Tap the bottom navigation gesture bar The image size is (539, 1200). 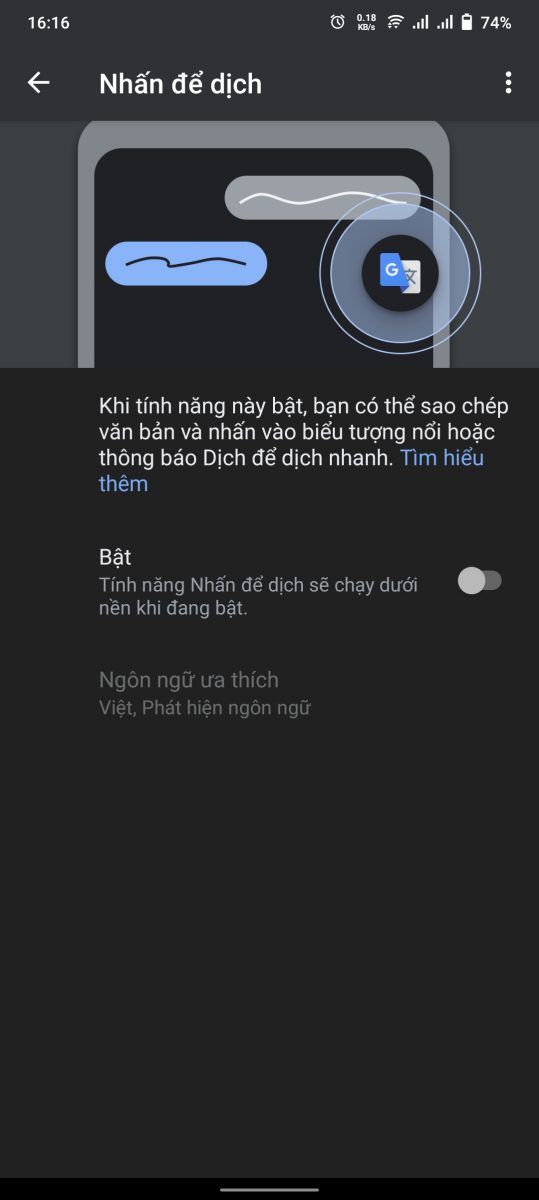(x=269, y=1187)
